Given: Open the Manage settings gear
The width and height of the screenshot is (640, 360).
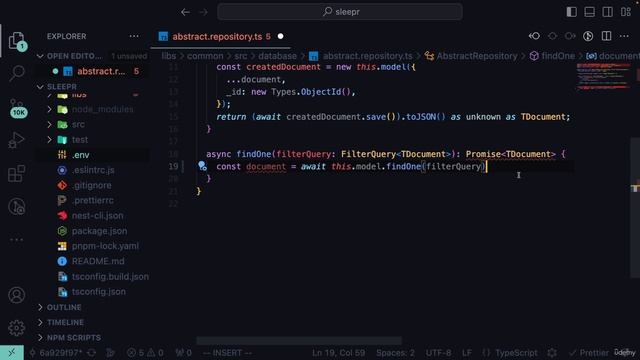Looking at the screenshot, I should (17, 328).
